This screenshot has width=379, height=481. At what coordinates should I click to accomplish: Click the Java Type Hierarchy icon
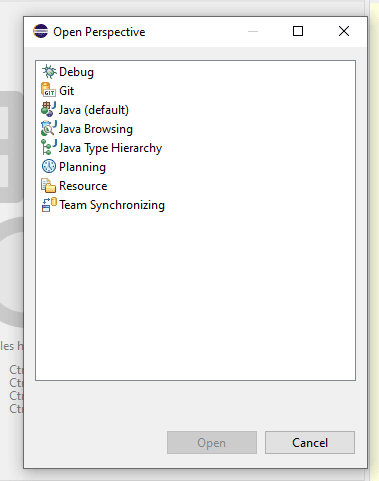(48, 147)
